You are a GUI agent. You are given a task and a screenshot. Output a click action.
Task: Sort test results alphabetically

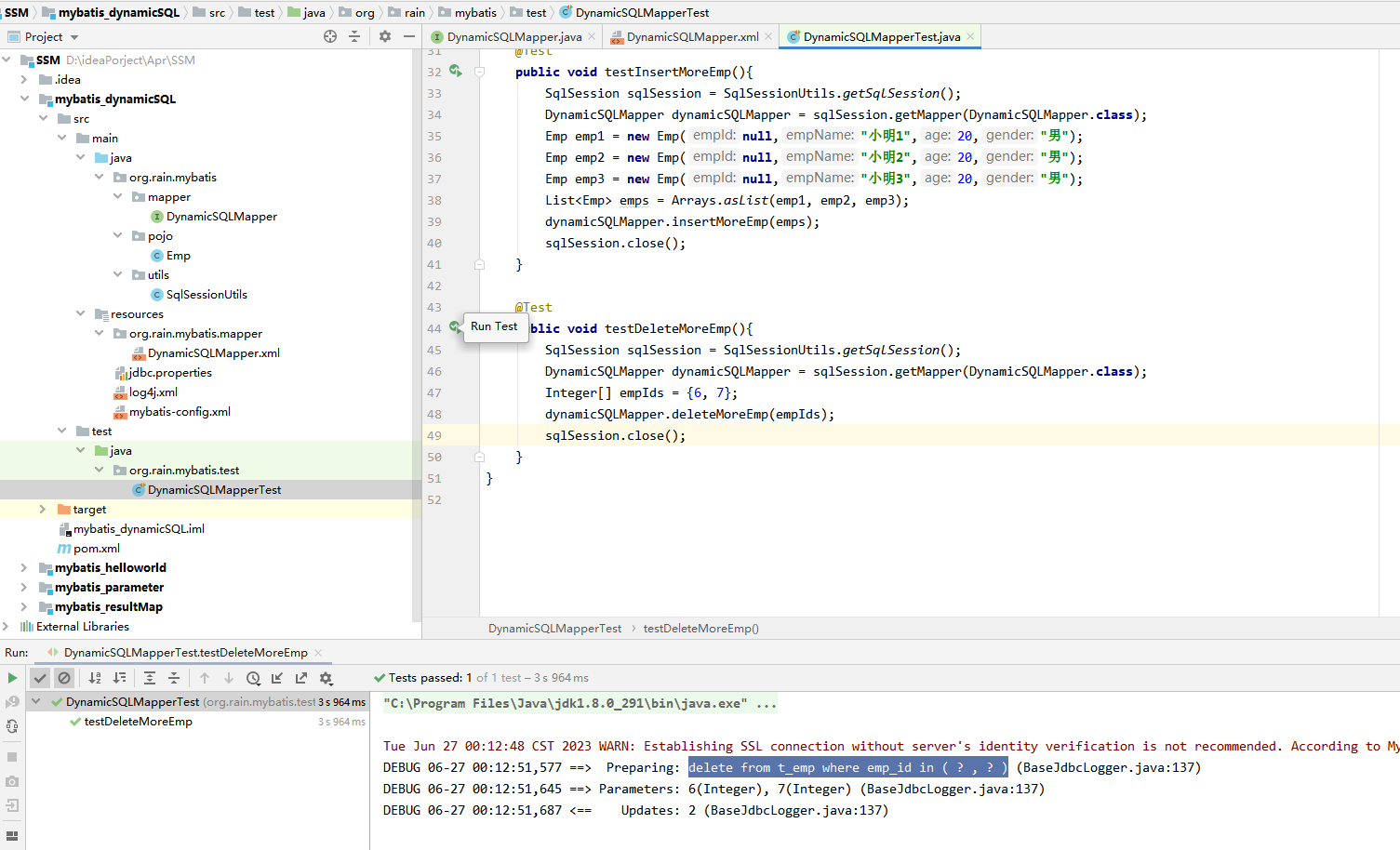95,678
